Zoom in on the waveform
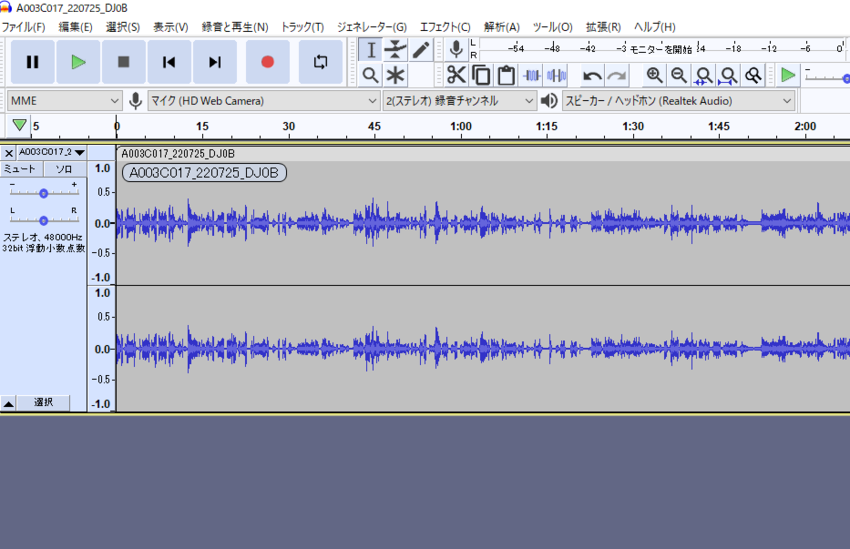This screenshot has height=549, width=850. click(x=654, y=75)
